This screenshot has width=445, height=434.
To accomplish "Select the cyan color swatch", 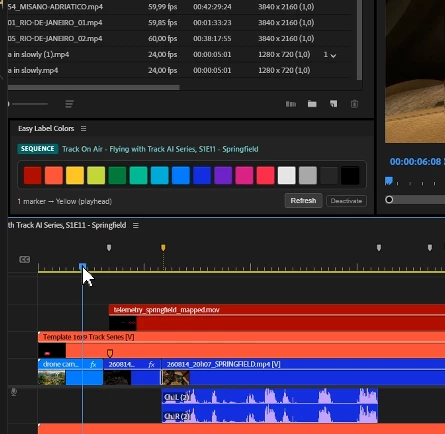I will [160, 175].
